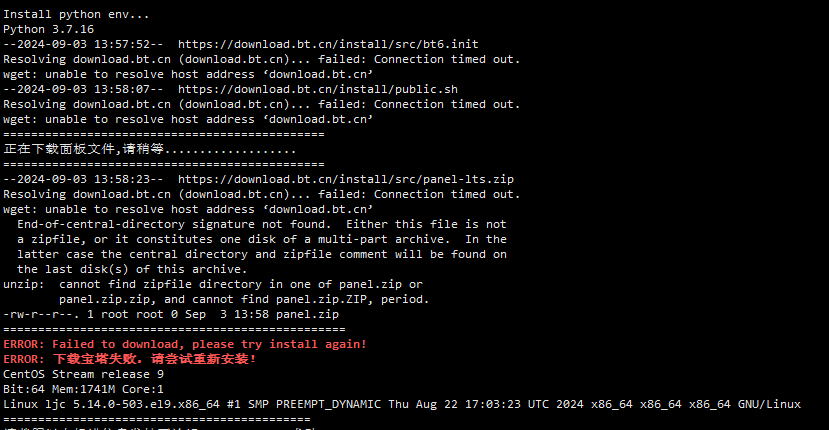
Task: Click the first 'wget: unable to resolve' line
Action: pos(188,74)
